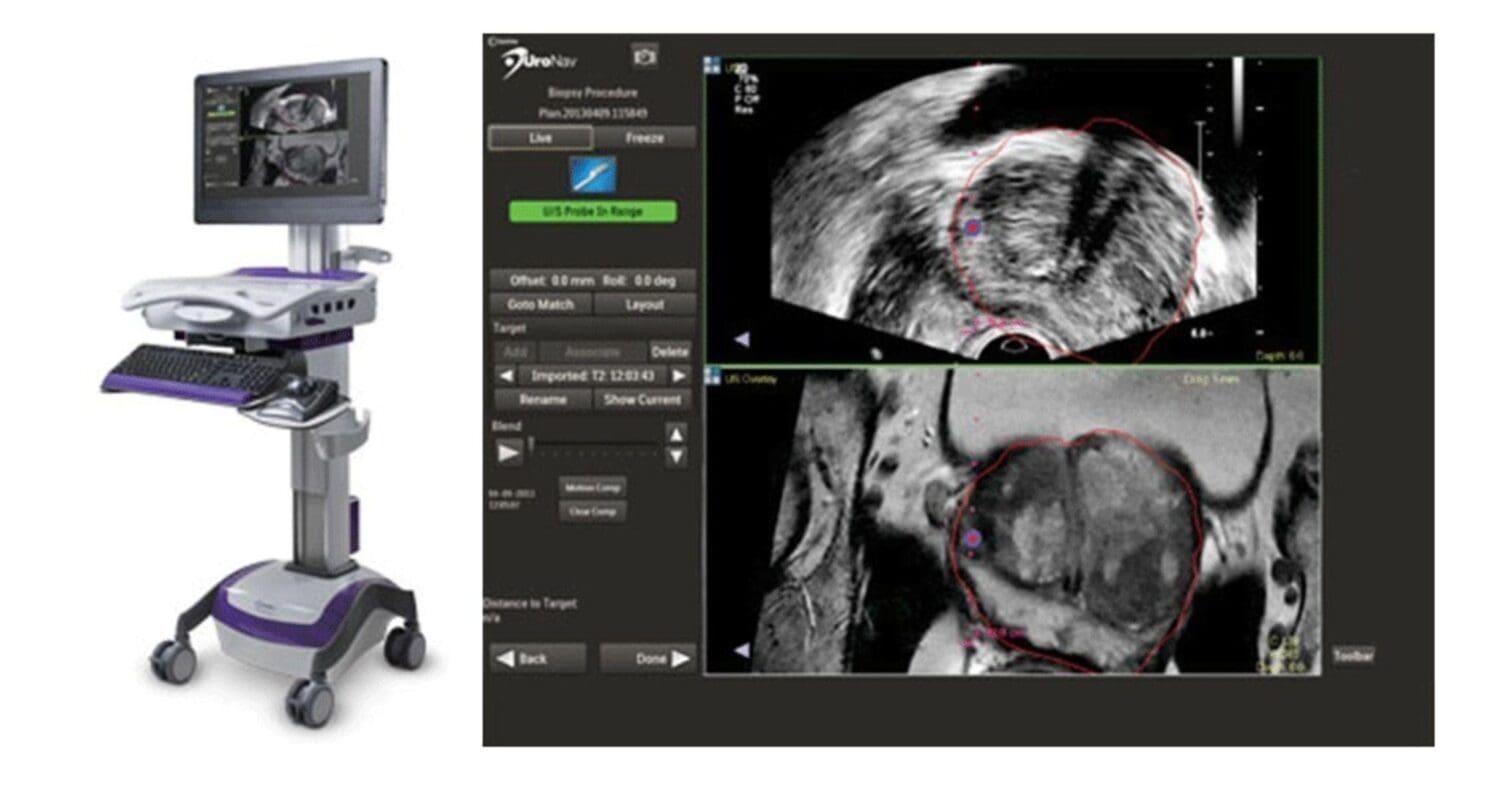Open the Layout options

tap(643, 303)
